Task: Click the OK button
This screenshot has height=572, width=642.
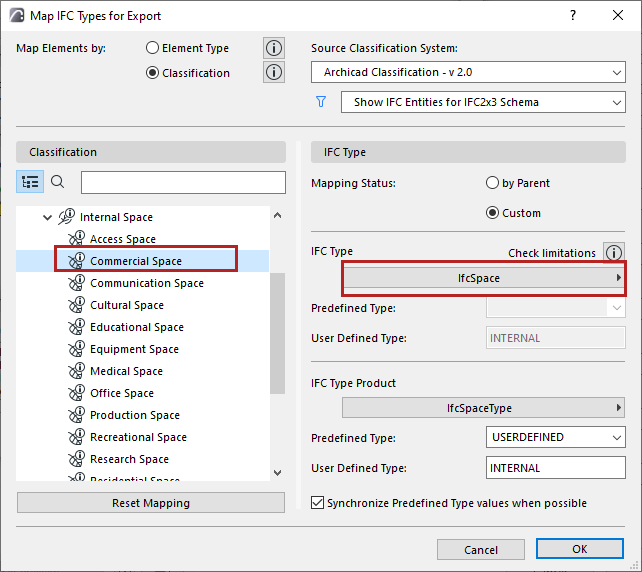Action: click(x=579, y=549)
